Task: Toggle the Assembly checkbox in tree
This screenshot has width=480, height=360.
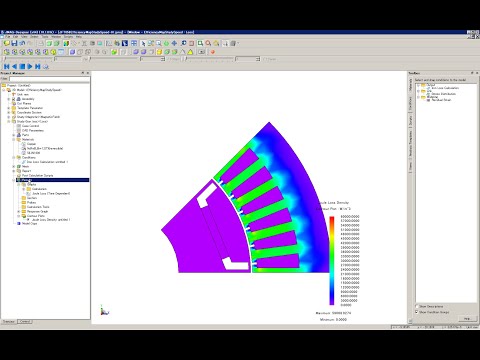Action: click(14, 99)
